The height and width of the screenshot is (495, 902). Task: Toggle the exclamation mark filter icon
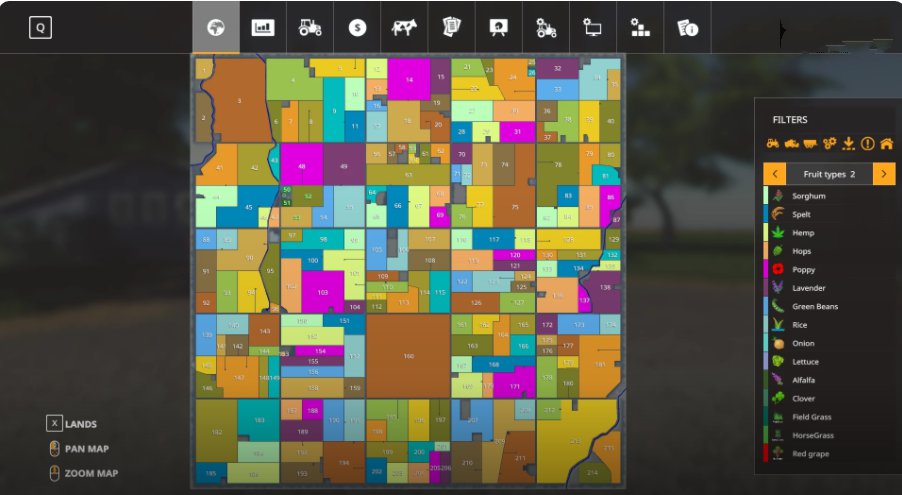pyautogui.click(x=867, y=144)
